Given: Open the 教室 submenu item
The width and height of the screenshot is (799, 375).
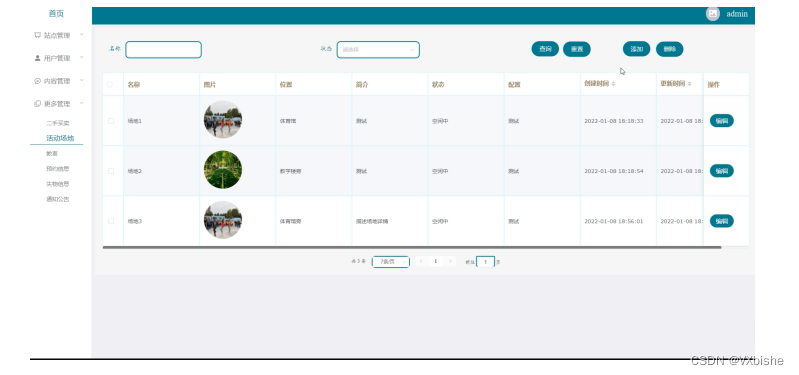Looking at the screenshot, I should click(x=52, y=153).
